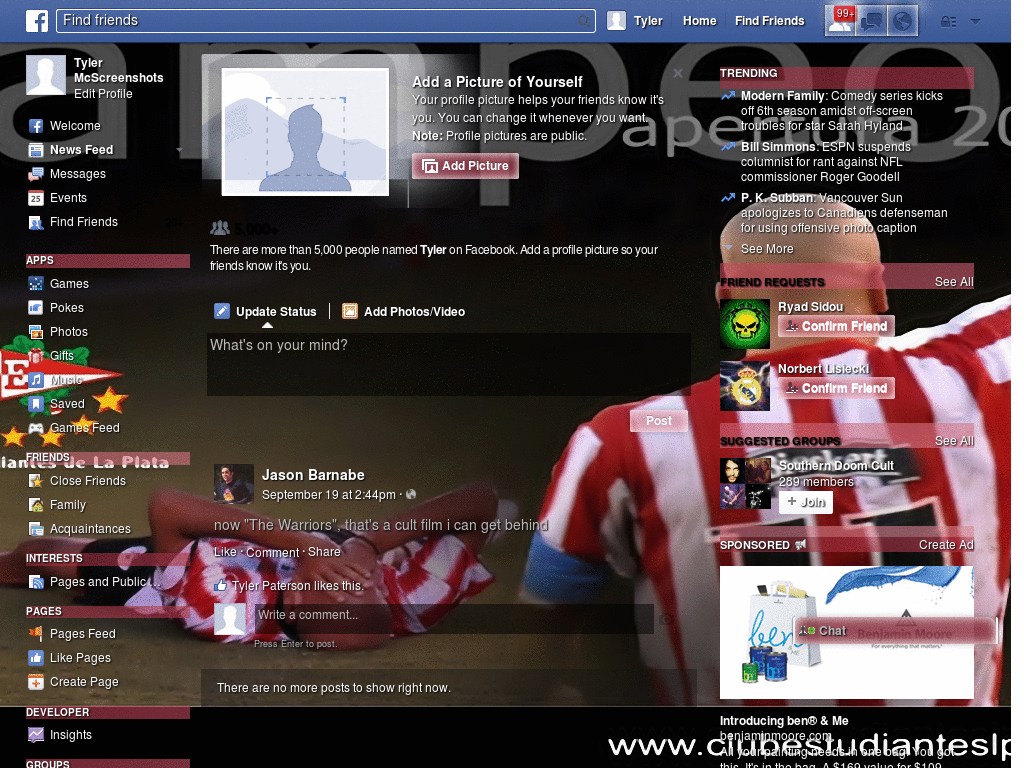Click the What's on your mind box
The width and height of the screenshot is (1024, 768).
(x=448, y=364)
